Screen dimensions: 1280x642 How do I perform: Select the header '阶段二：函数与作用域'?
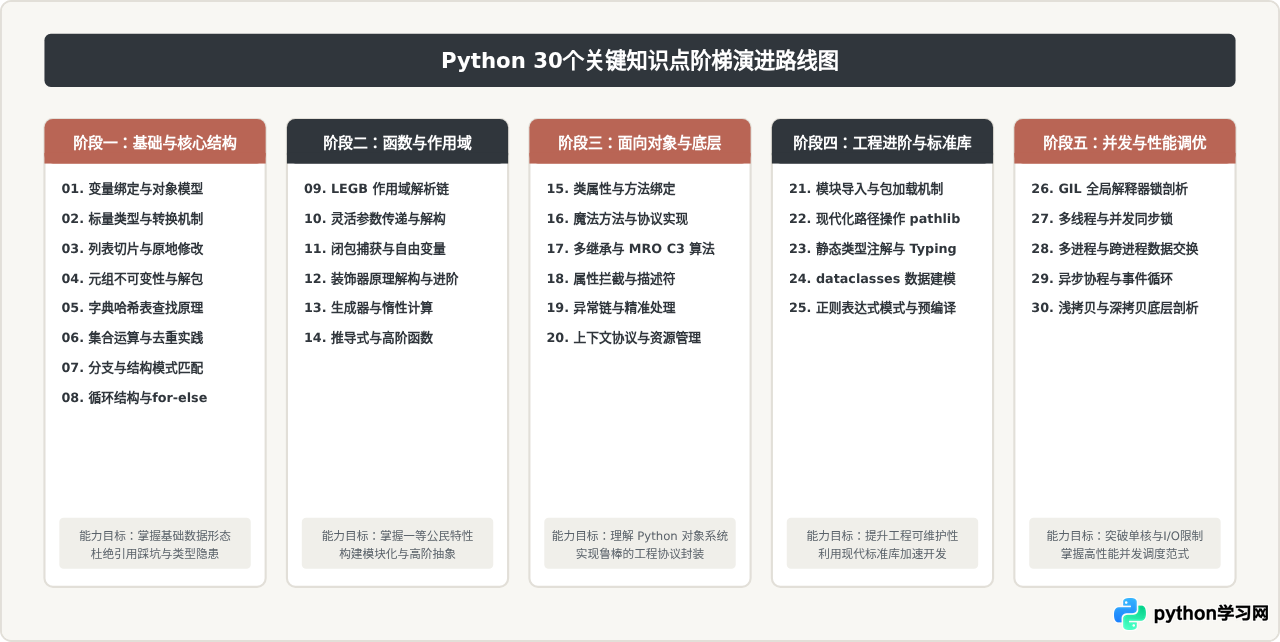pyautogui.click(x=397, y=142)
